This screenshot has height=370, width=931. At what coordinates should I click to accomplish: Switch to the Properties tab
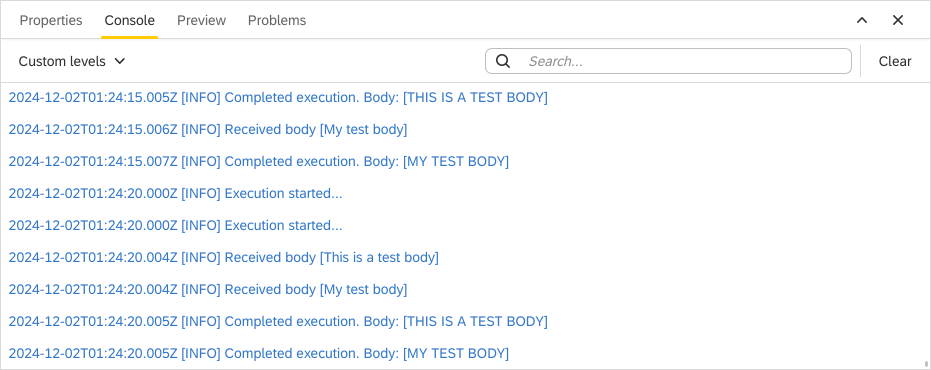point(51,21)
